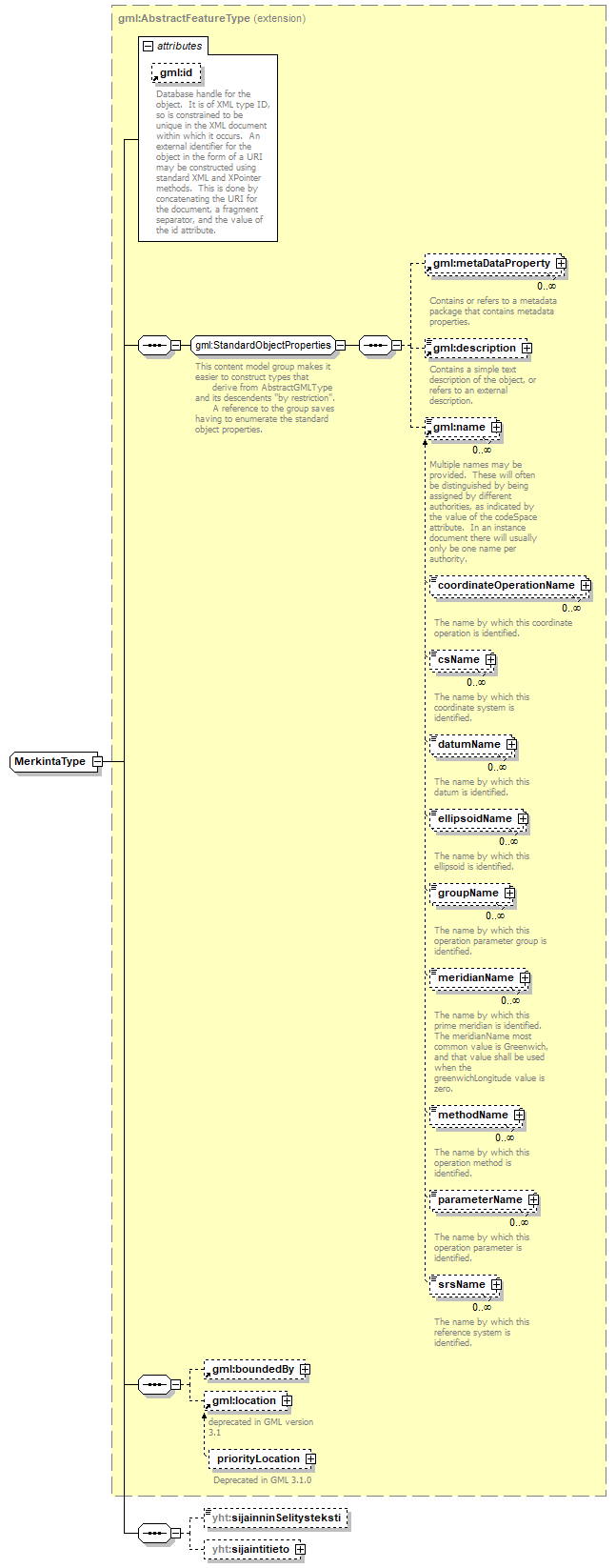This screenshot has height=1568, width=616.
Task: Expand the gml:boundedBy element
Action: (305, 1370)
